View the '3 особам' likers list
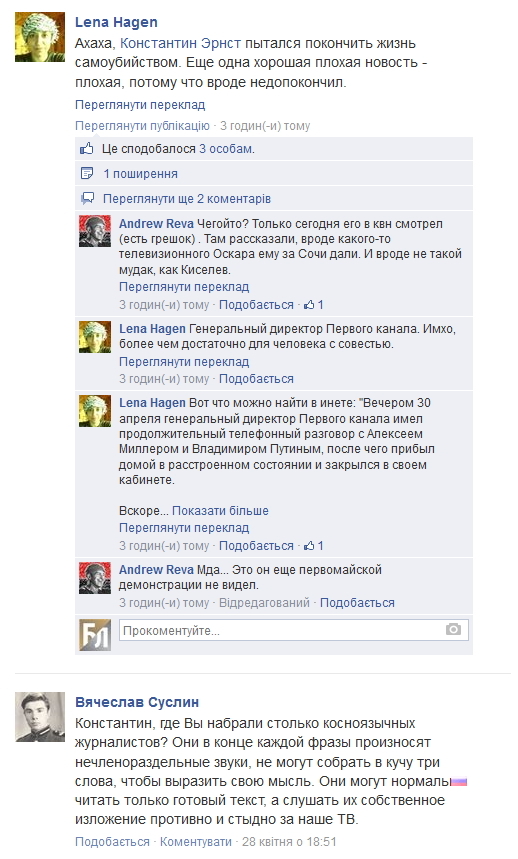Image resolution: width=518 pixels, height=859 pixels. click(226, 148)
